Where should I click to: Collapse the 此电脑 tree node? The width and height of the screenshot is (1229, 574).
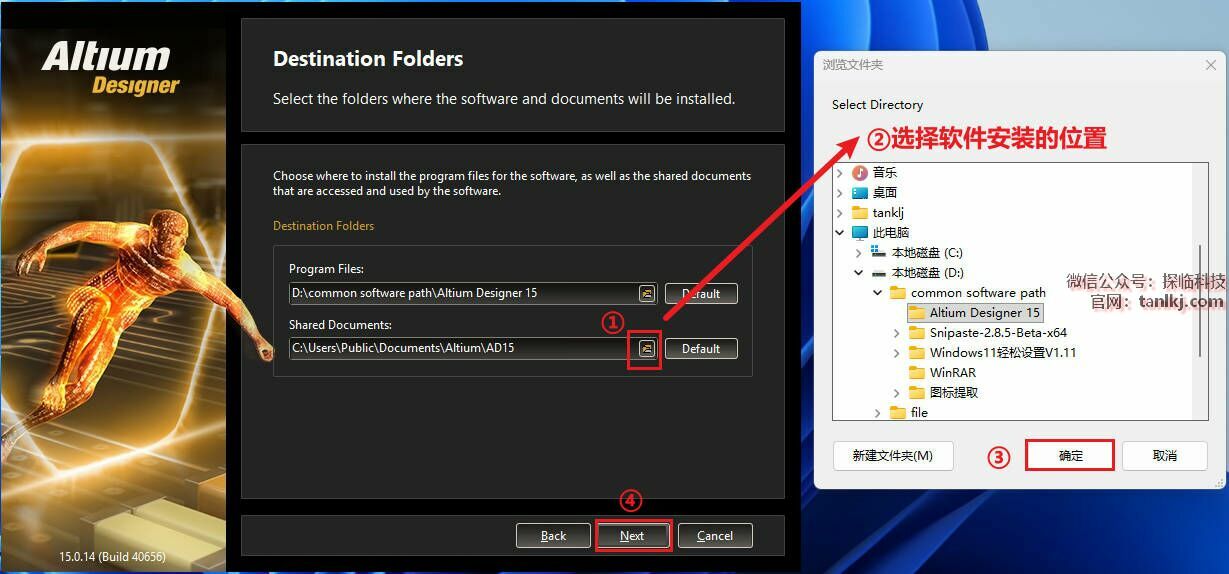tap(840, 232)
